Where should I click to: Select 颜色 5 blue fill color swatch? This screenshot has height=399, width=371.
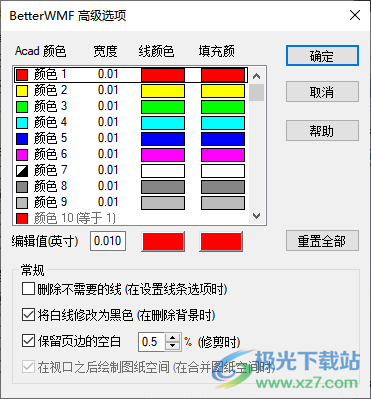(x=223, y=139)
